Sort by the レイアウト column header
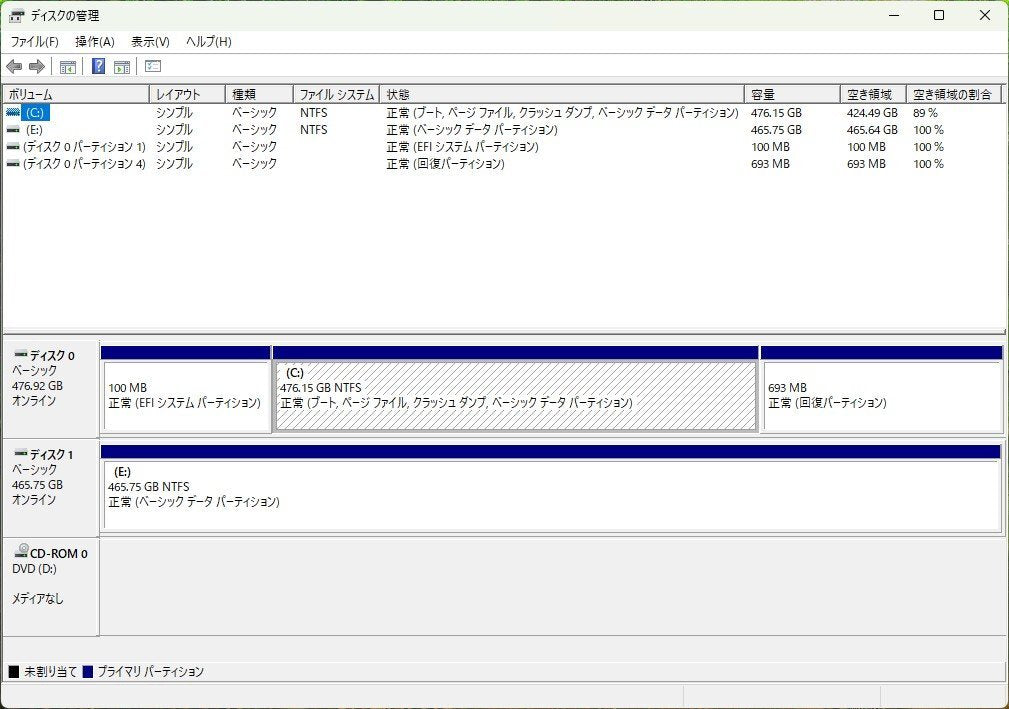The height and width of the screenshot is (709, 1009). (187, 95)
